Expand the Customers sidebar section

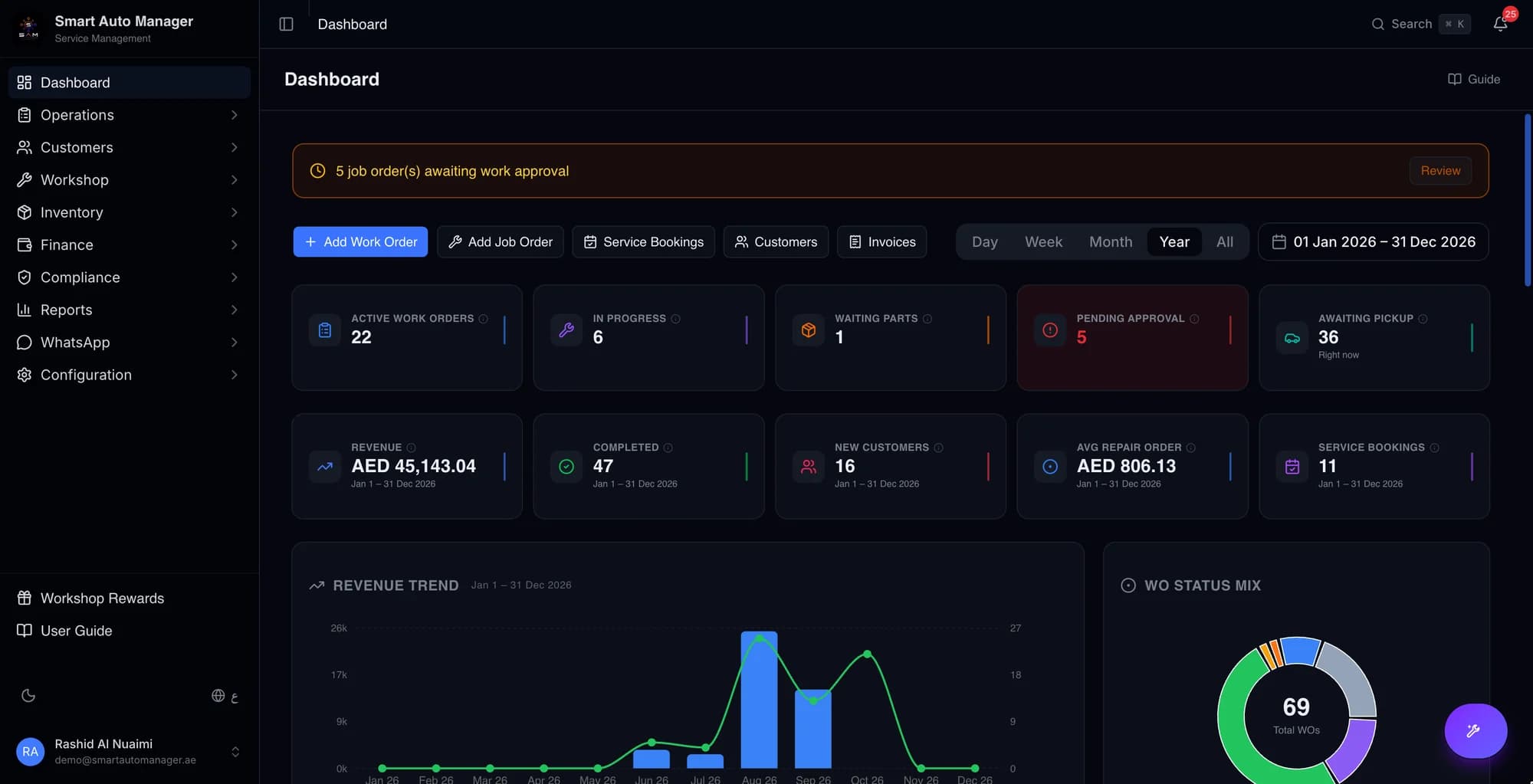pyautogui.click(x=129, y=147)
